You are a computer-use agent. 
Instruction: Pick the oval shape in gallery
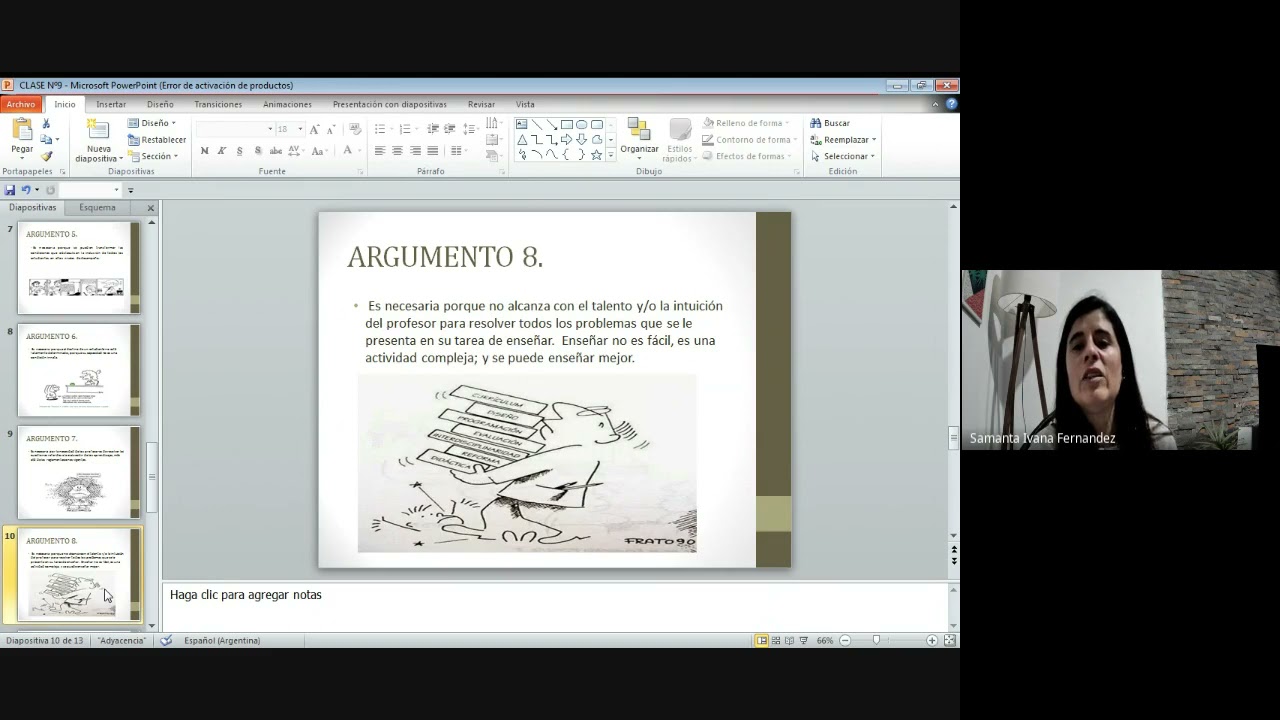pyautogui.click(x=581, y=124)
